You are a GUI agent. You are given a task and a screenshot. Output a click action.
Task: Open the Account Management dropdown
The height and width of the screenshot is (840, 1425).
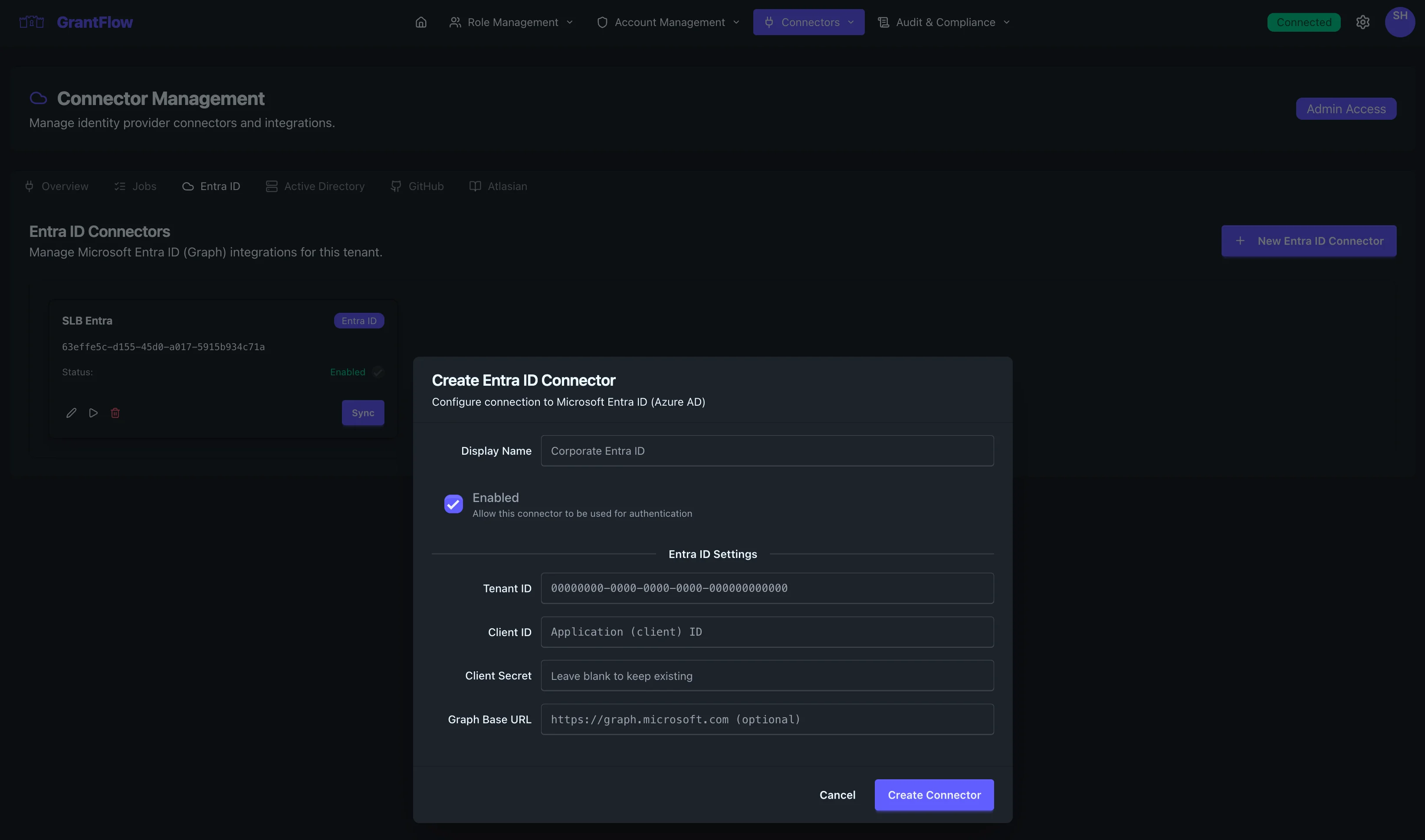(x=668, y=22)
